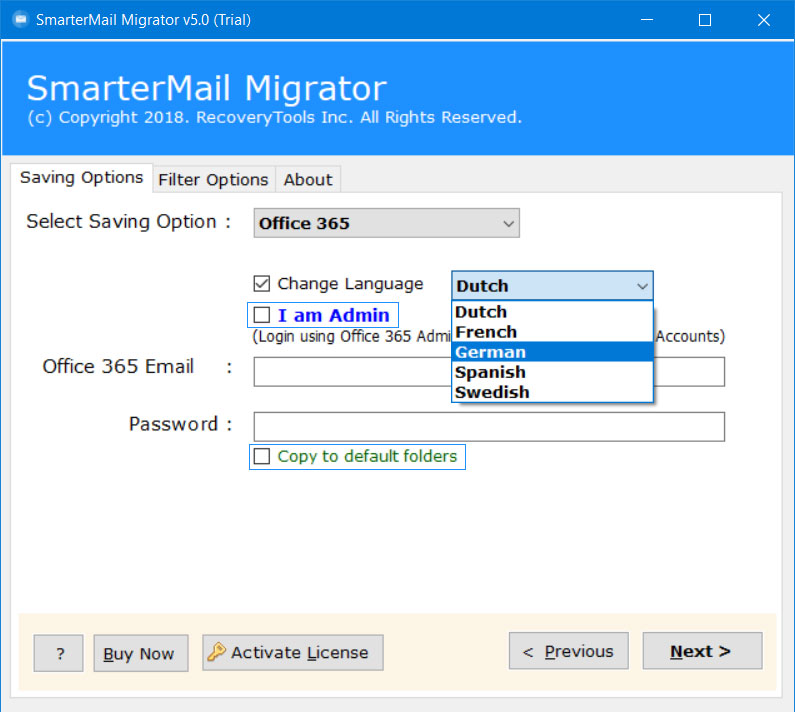Image resolution: width=795 pixels, height=712 pixels.
Task: Choose French from the language list
Action: click(552, 332)
